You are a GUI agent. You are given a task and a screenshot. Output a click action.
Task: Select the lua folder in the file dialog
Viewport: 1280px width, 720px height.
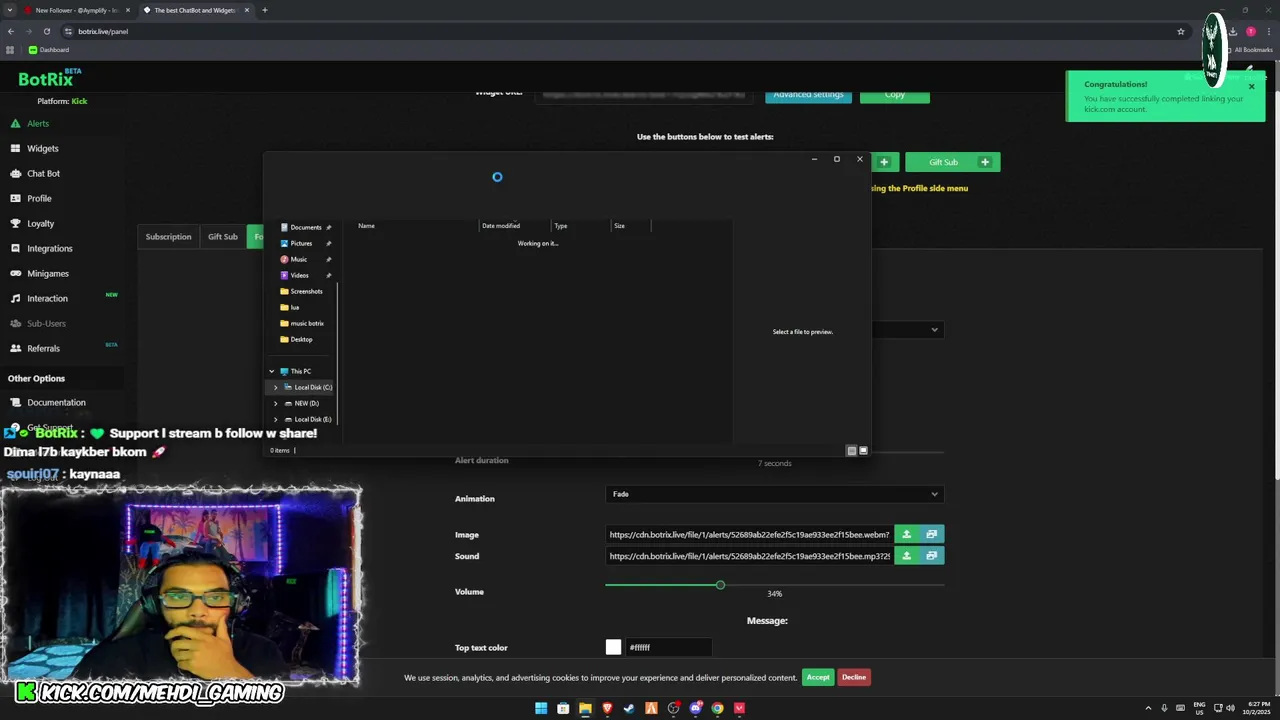[294, 307]
